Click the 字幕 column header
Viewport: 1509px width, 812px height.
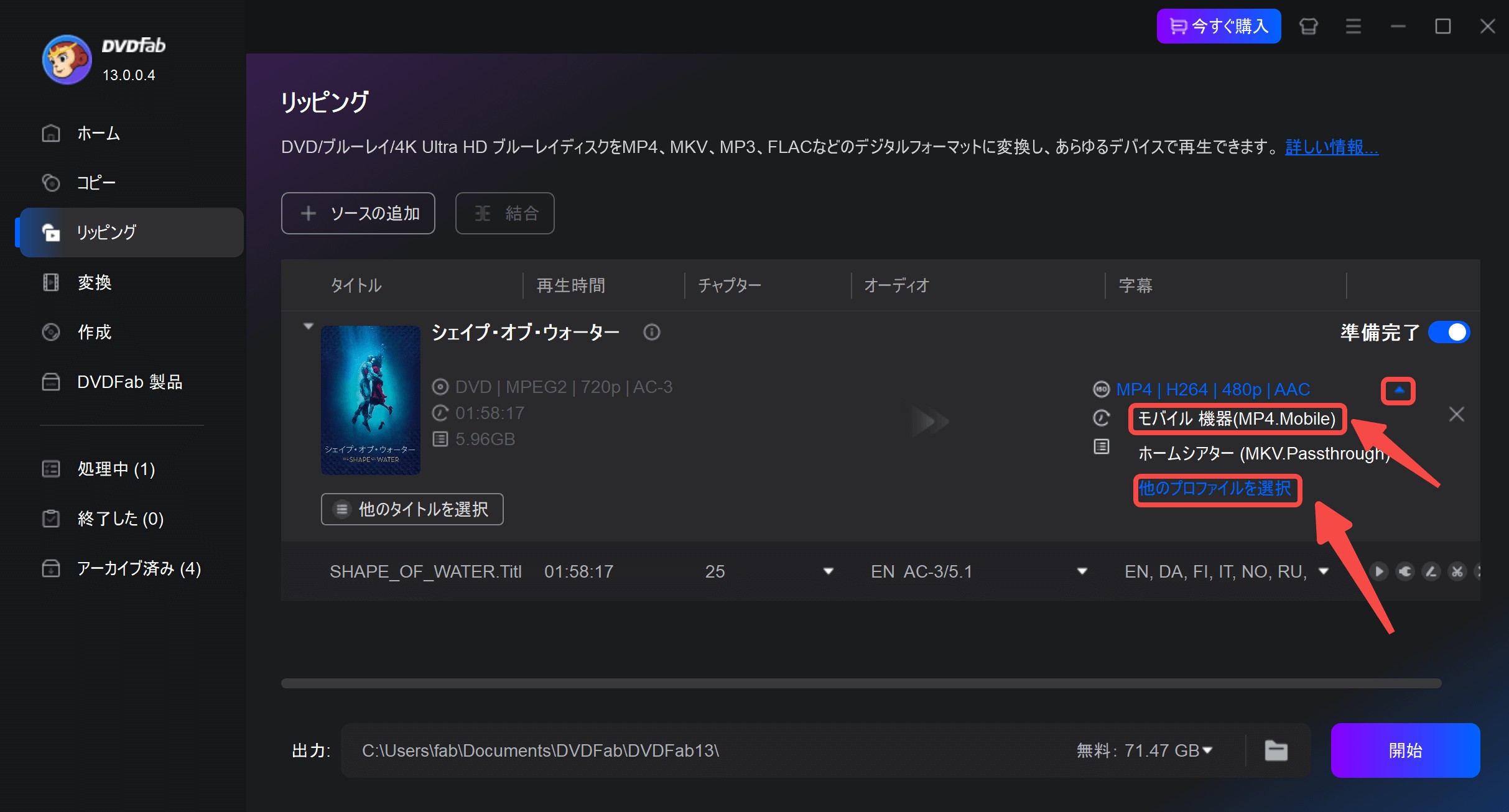tap(1136, 285)
